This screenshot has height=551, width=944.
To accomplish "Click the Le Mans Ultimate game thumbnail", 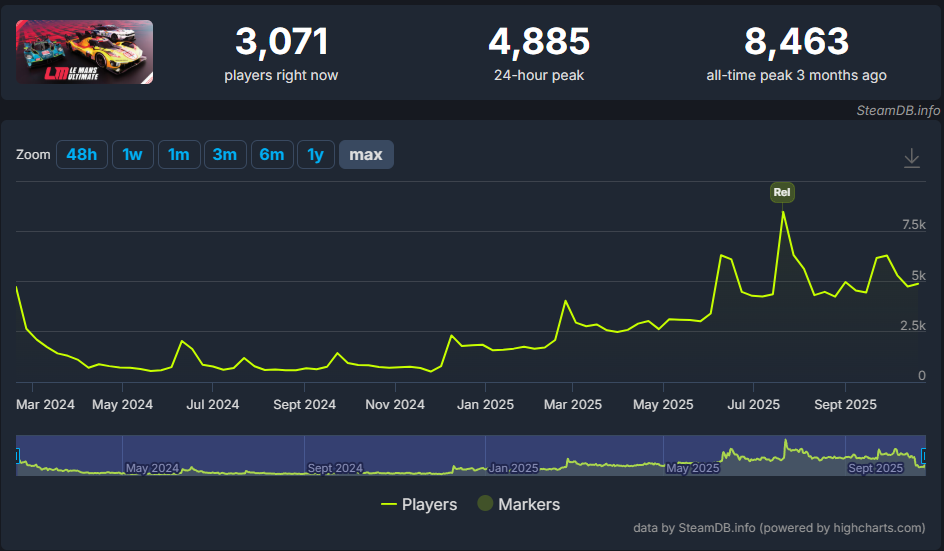I will (x=84, y=52).
